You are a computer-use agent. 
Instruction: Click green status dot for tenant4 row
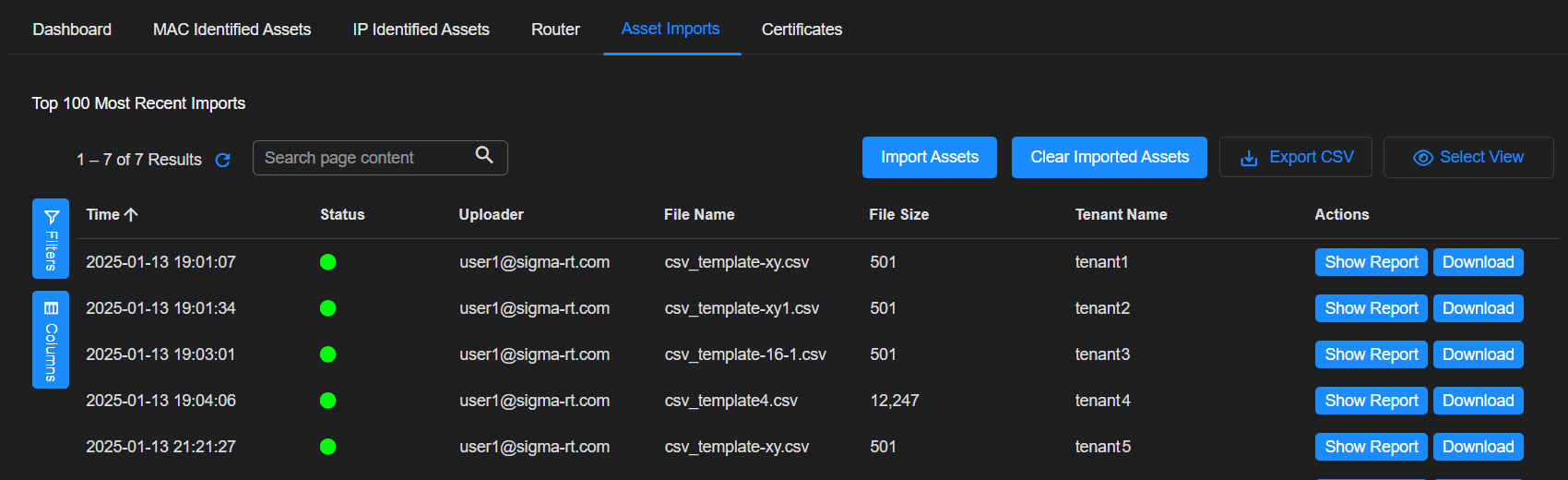point(327,401)
